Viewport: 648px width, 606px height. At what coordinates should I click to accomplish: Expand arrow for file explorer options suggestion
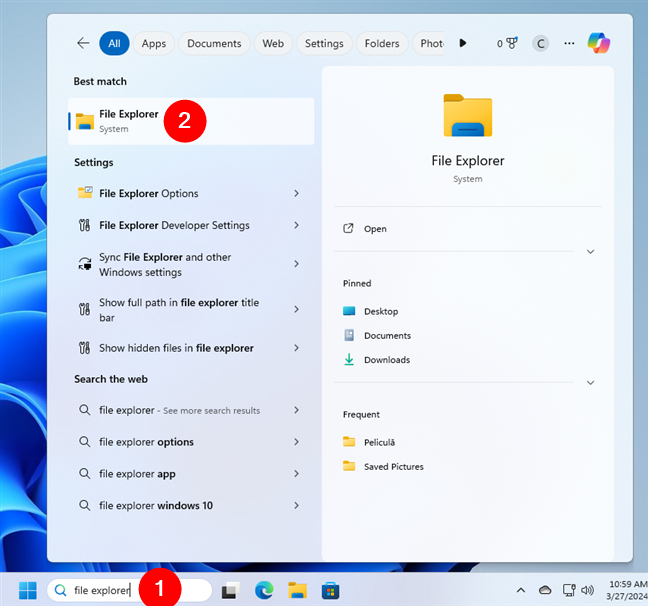tap(296, 442)
